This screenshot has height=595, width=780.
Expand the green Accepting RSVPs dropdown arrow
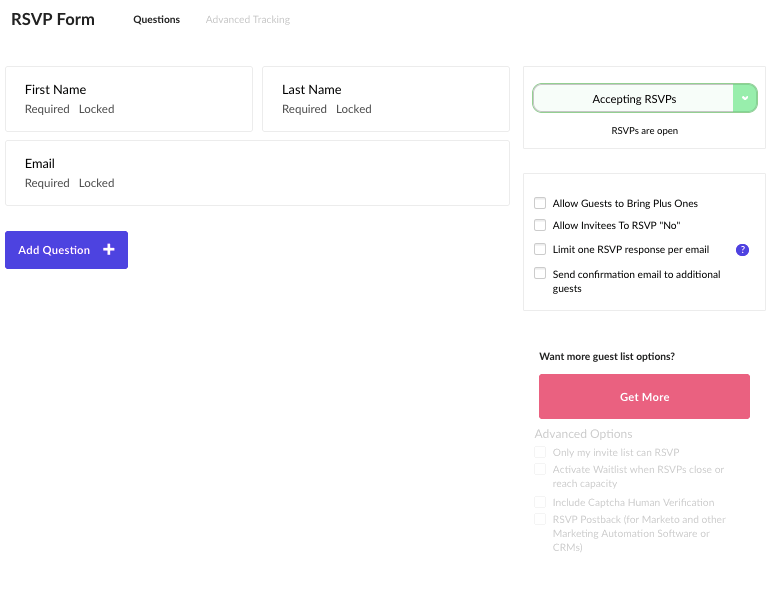coord(745,99)
